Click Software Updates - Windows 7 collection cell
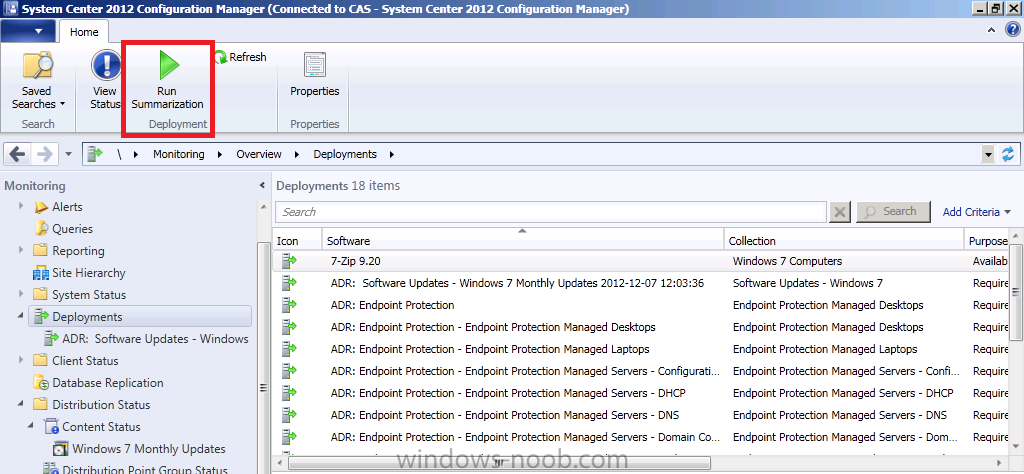This screenshot has width=1024, height=474. [x=807, y=283]
